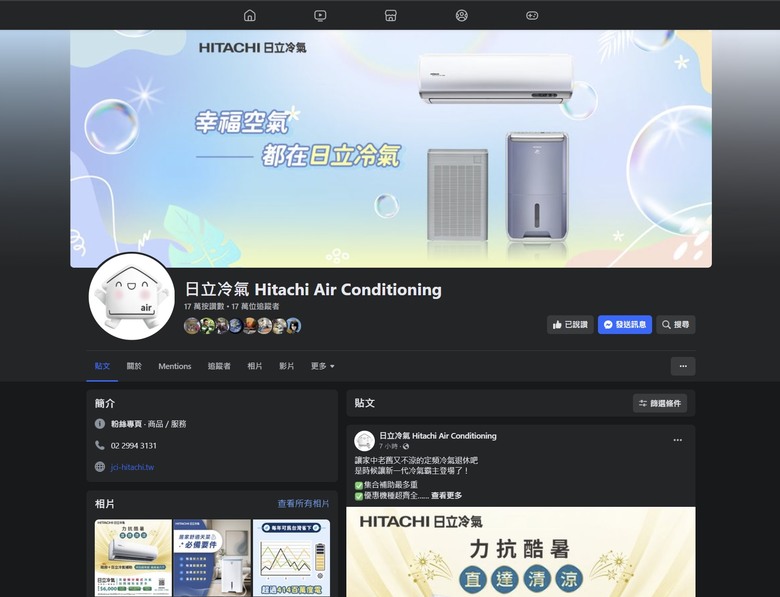Click the post's public audience globe icon
Screen dimensions: 780x597
point(406,447)
